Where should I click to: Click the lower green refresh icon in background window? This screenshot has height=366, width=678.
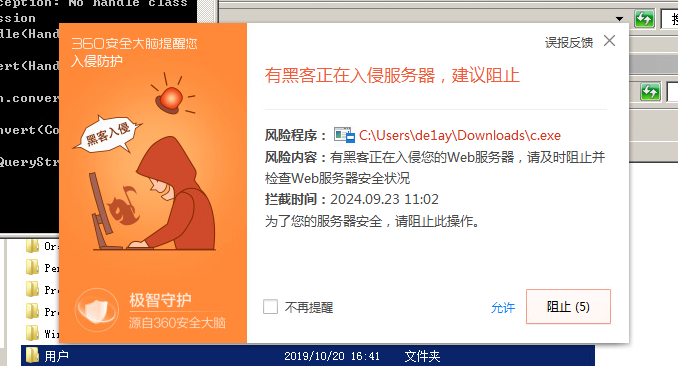click(650, 92)
